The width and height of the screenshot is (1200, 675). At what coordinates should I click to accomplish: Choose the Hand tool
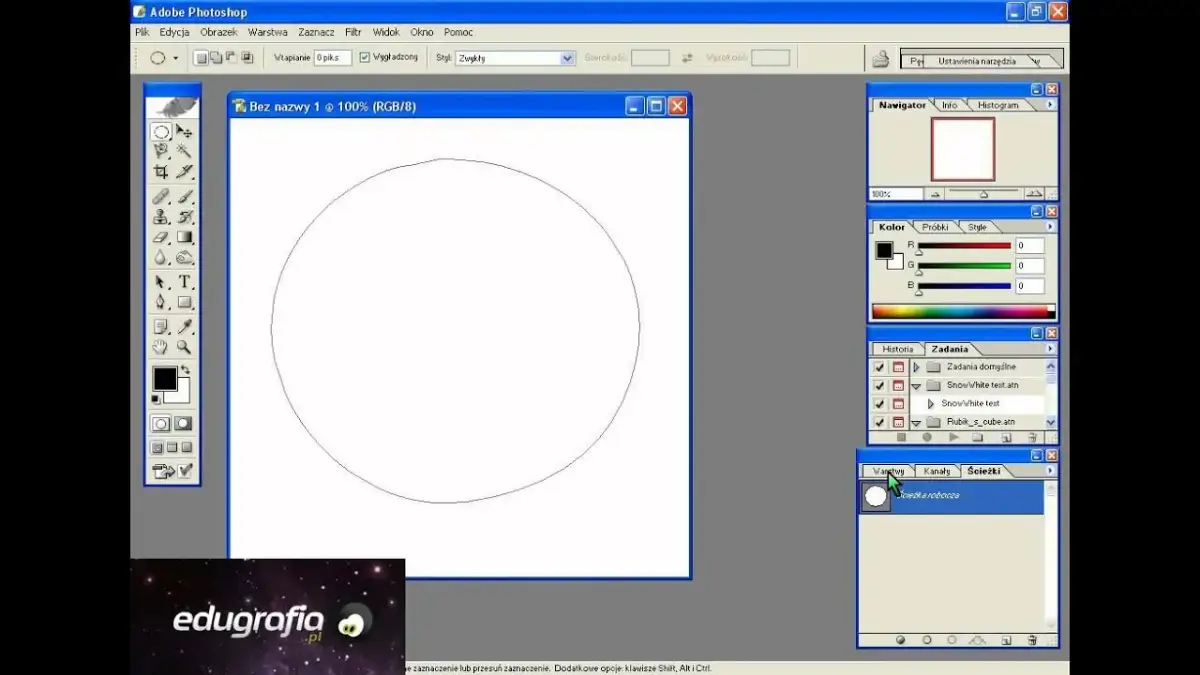click(x=160, y=347)
